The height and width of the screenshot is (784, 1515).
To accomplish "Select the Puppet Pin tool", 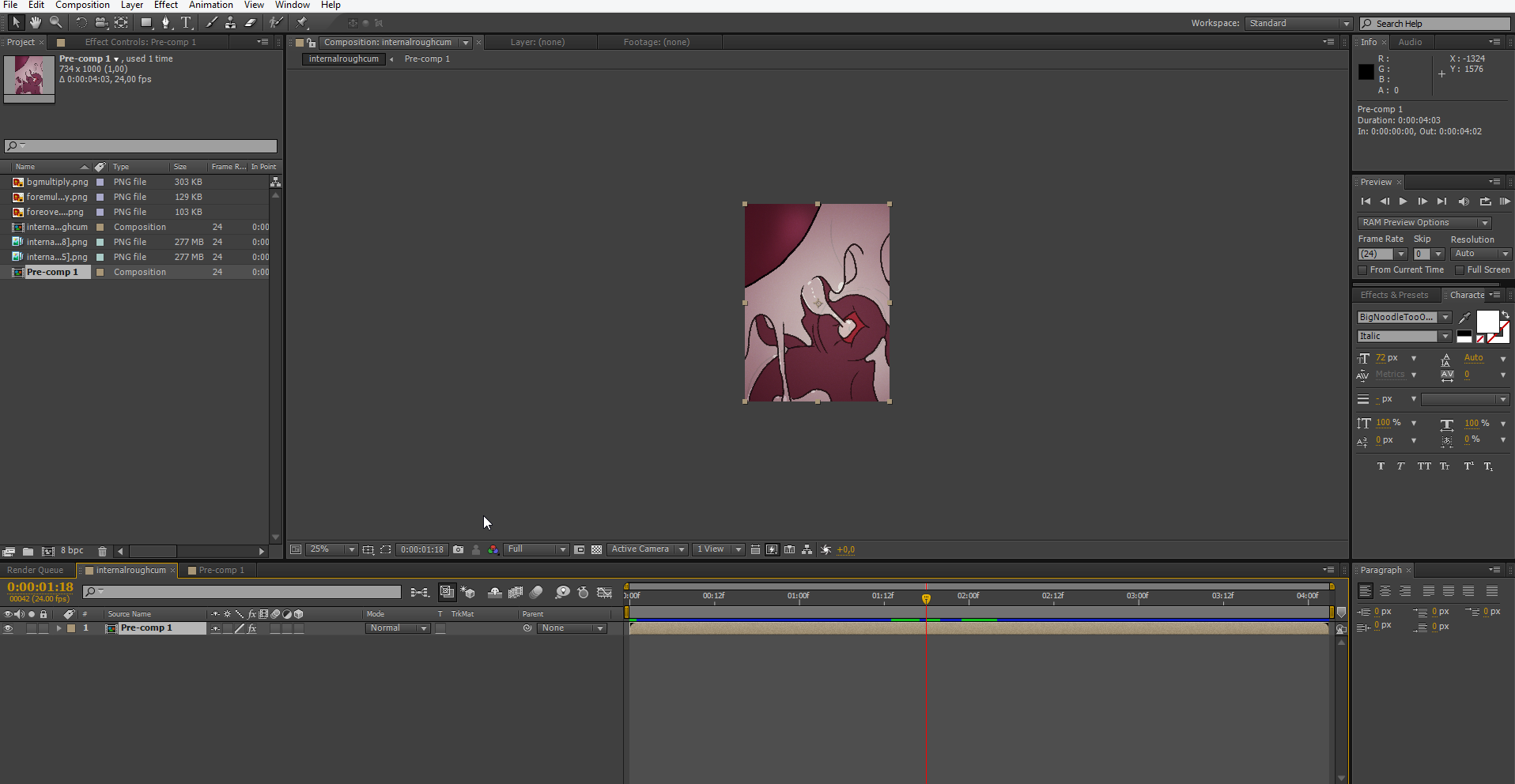I will pos(302,23).
